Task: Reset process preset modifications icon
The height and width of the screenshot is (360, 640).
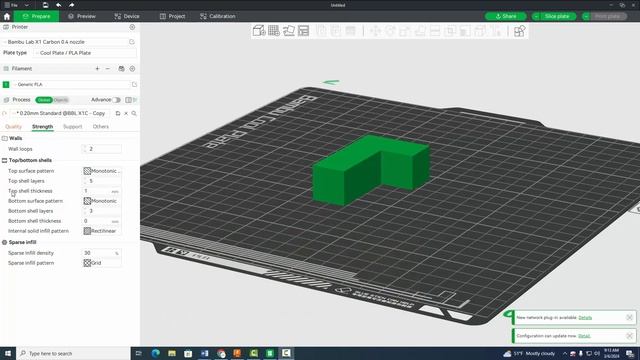Action: click(x=4, y=113)
